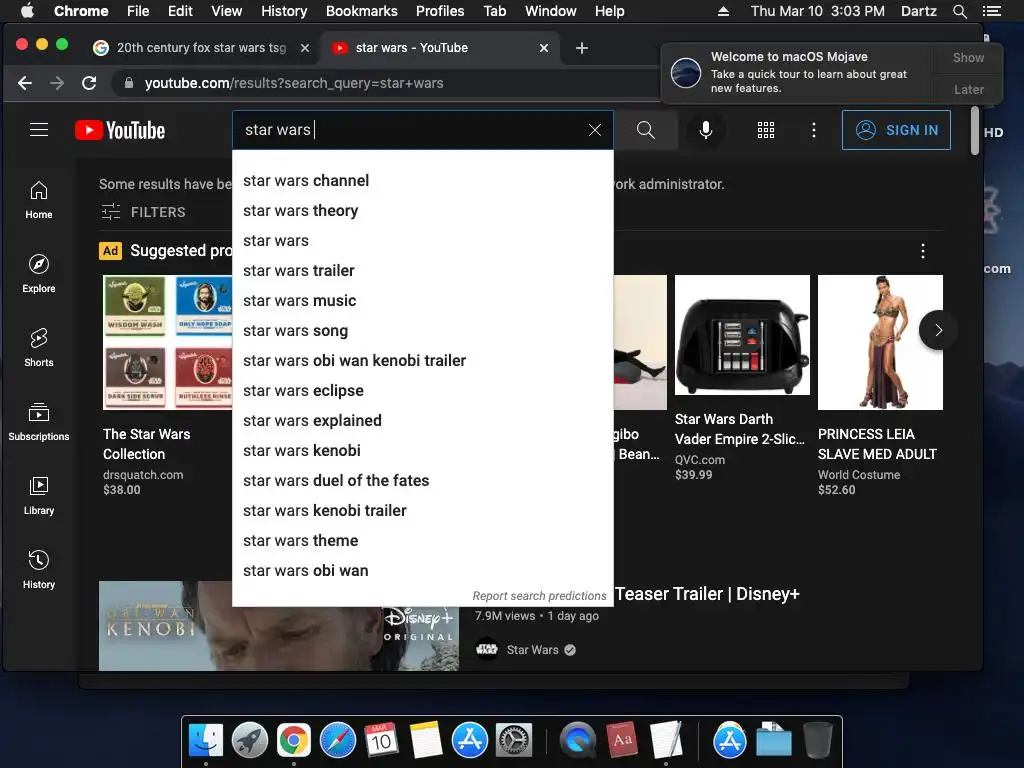The height and width of the screenshot is (768, 1024).
Task: Click the magnifier search button
Action: tap(646, 130)
